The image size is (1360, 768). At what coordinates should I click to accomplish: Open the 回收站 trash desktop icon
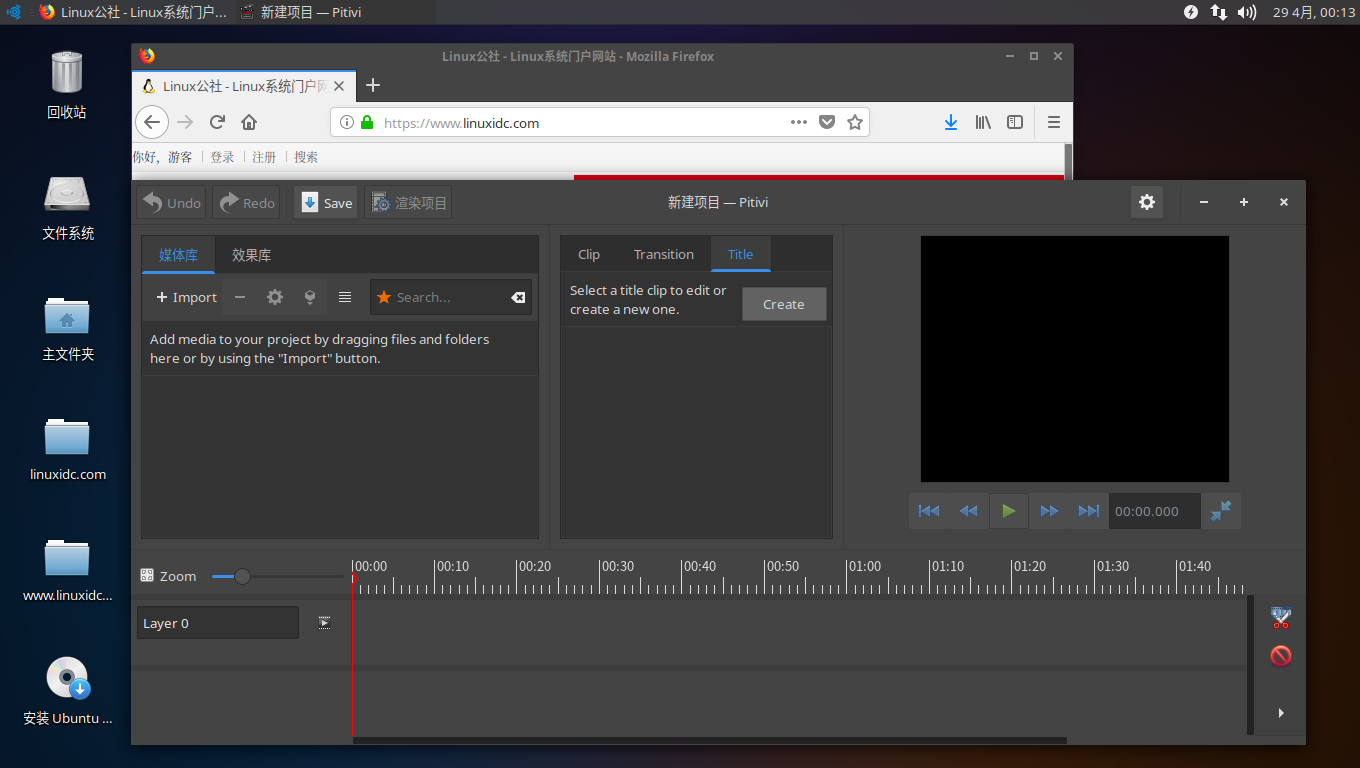coord(67,84)
